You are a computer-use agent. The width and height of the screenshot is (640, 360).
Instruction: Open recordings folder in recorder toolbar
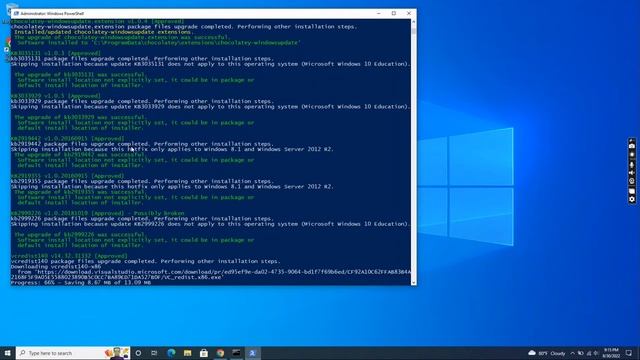point(632,191)
